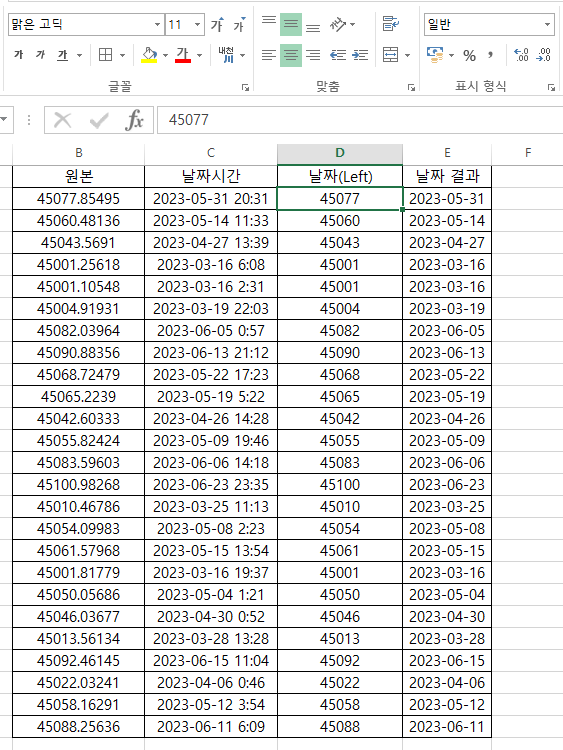
Task: Open the number format dropdown 일반
Action: pos(489,24)
